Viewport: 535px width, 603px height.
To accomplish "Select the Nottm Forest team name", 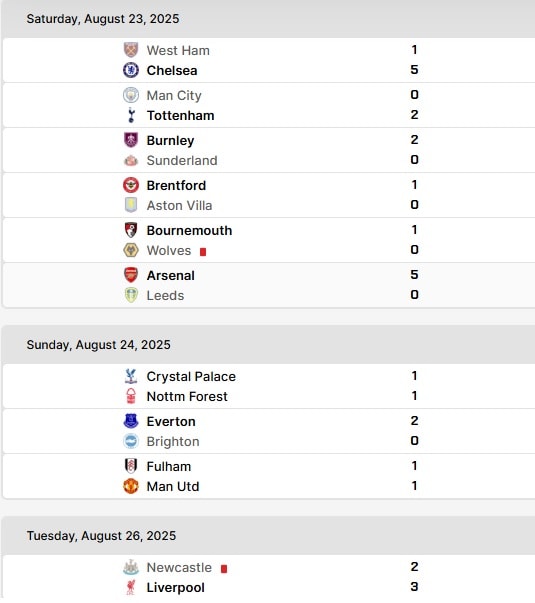I will point(187,396).
